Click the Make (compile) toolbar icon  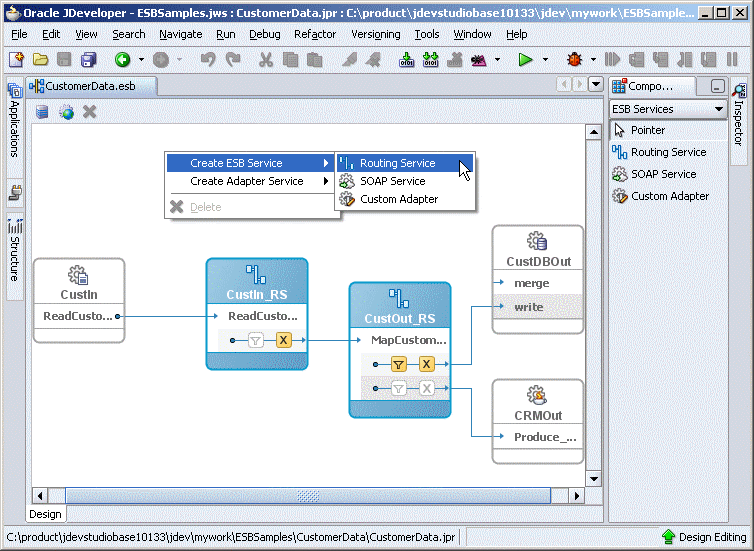coord(406,60)
